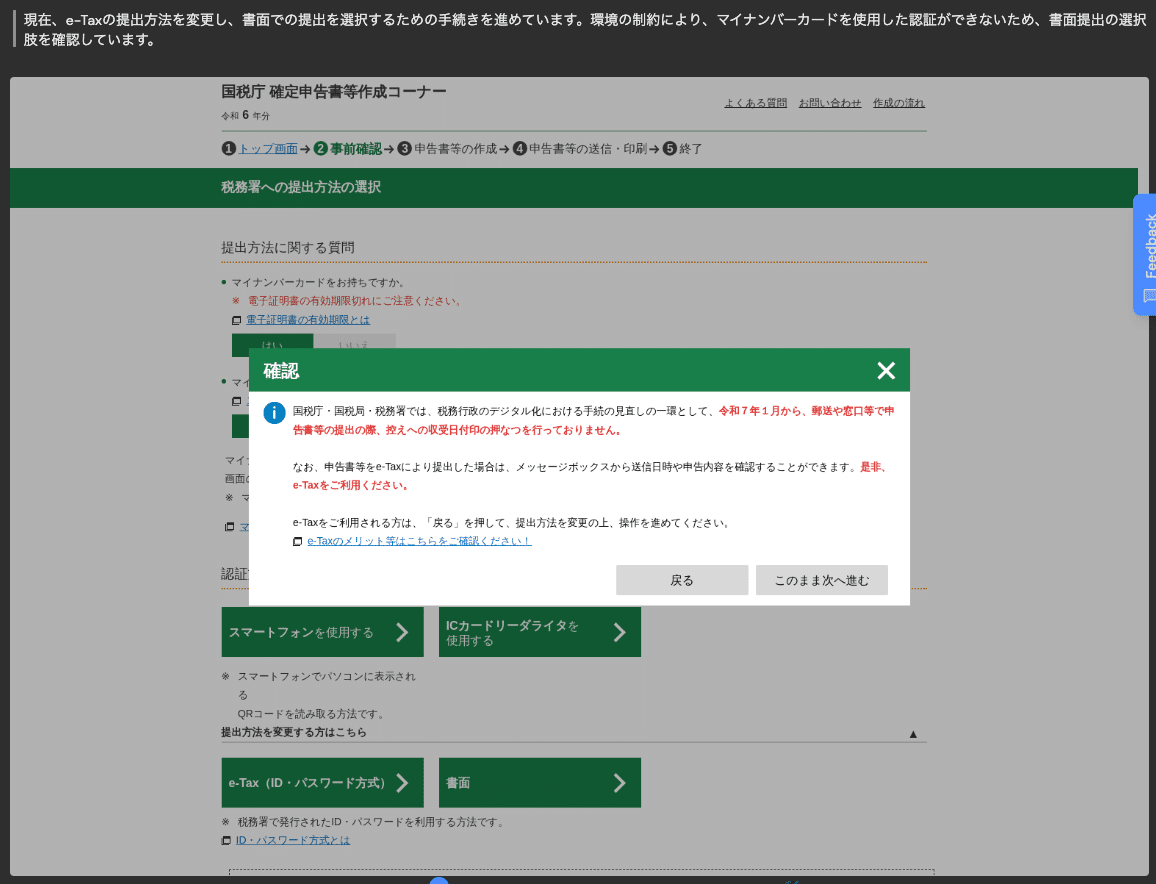The image size is (1156, 884).
Task: Click the window icon beside 電子証明書の有効期限とは
Action: (235, 319)
